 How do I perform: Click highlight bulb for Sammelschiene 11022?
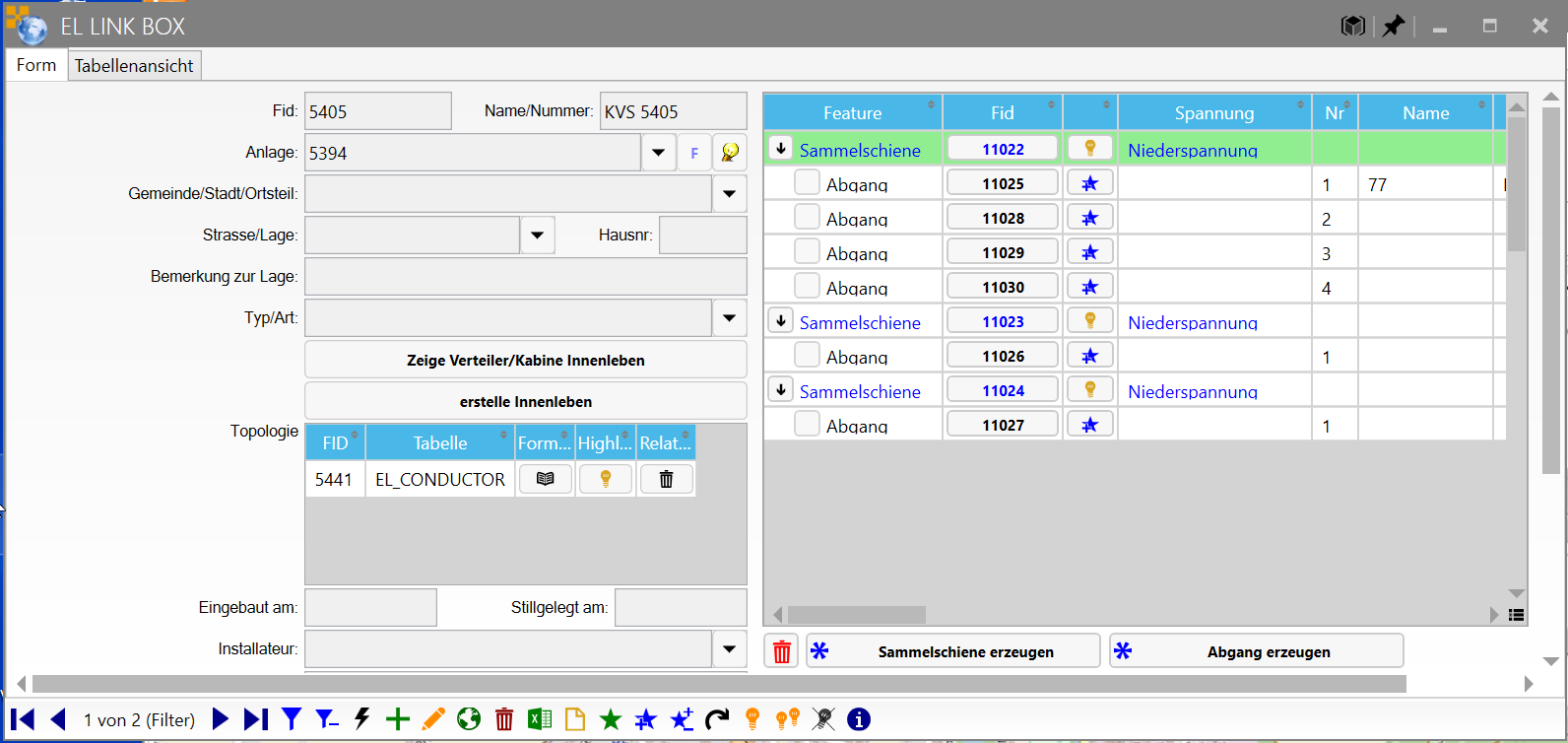click(1090, 148)
